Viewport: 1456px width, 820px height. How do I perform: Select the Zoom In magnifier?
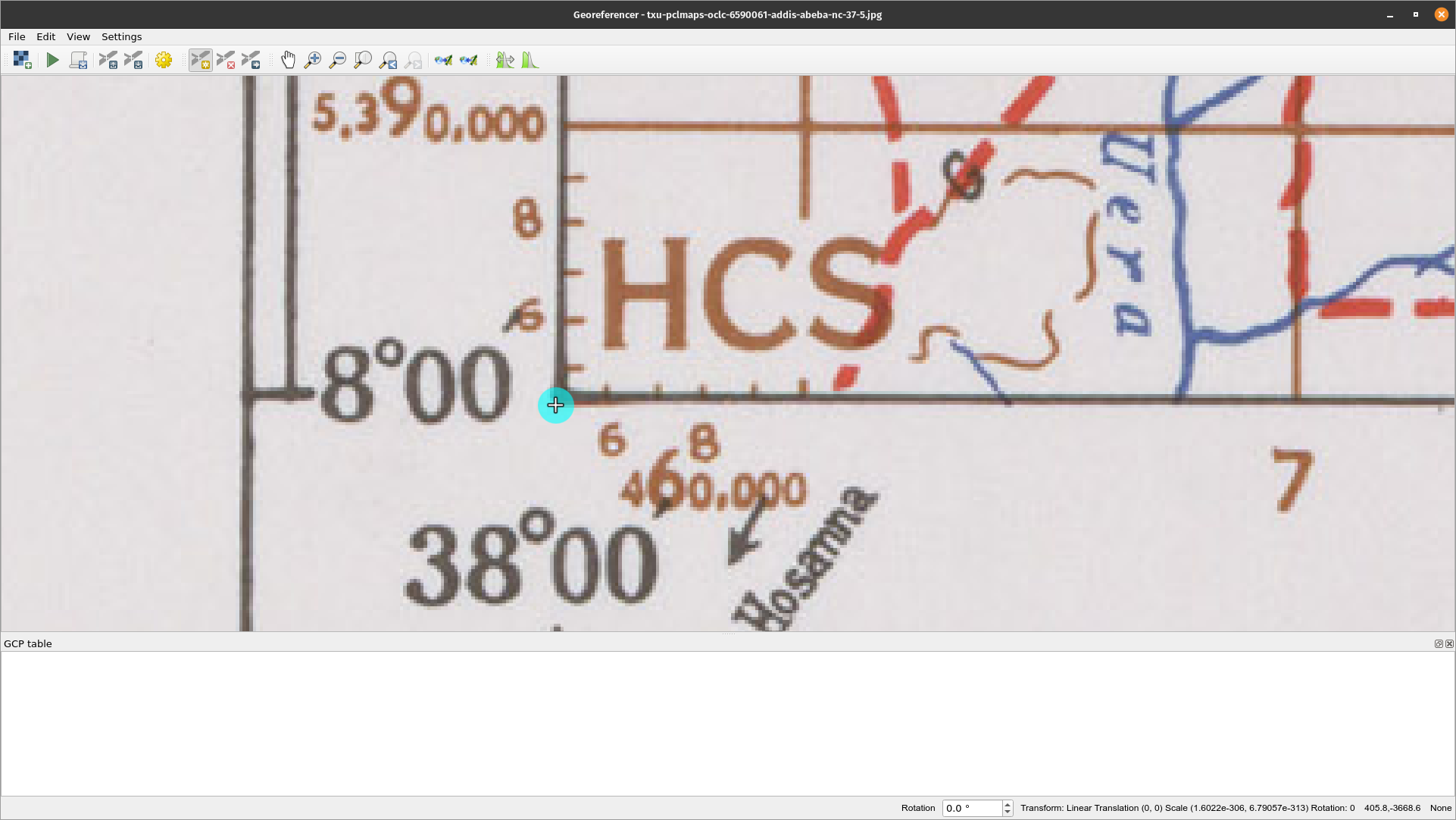pos(313,60)
